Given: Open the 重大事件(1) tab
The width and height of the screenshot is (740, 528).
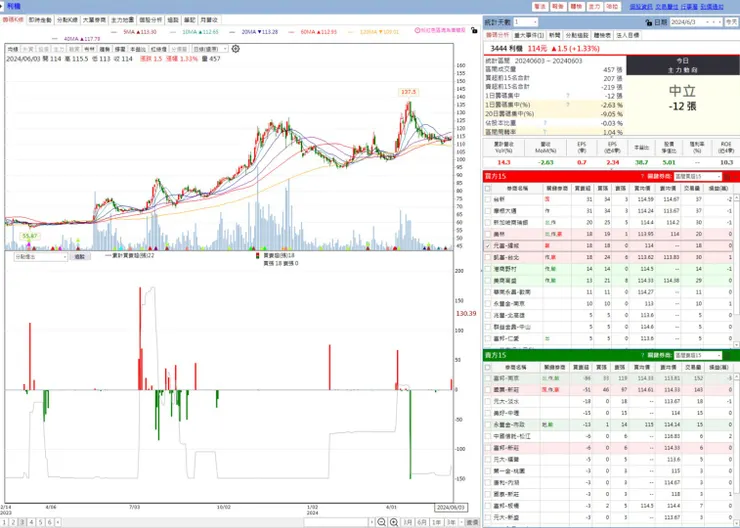Looking at the screenshot, I should click(529, 35).
